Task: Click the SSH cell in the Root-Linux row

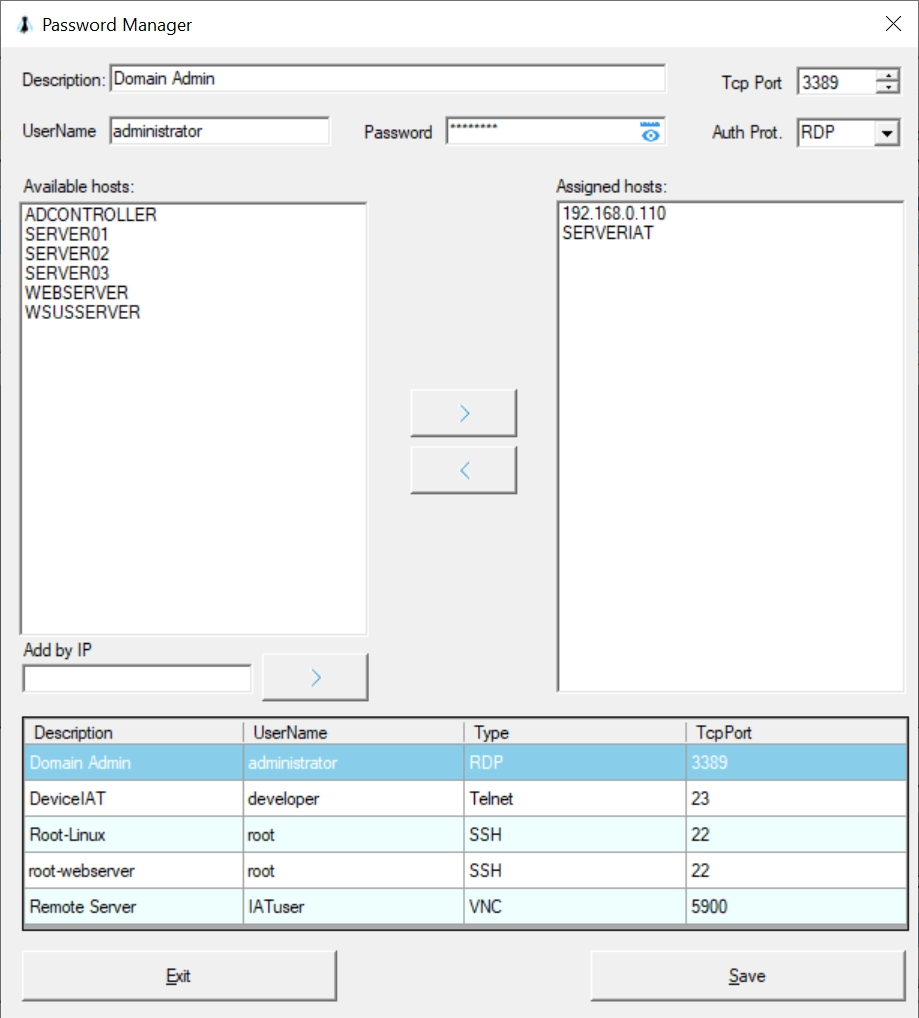Action: tap(575, 834)
